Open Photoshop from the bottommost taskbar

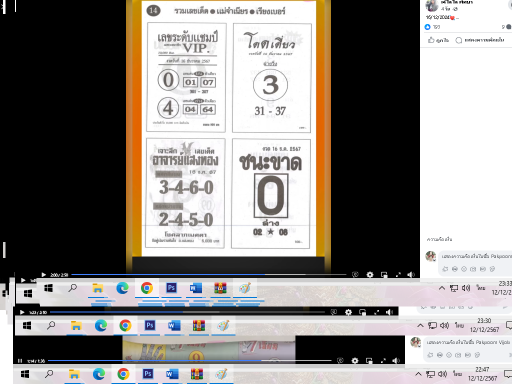click(148, 374)
